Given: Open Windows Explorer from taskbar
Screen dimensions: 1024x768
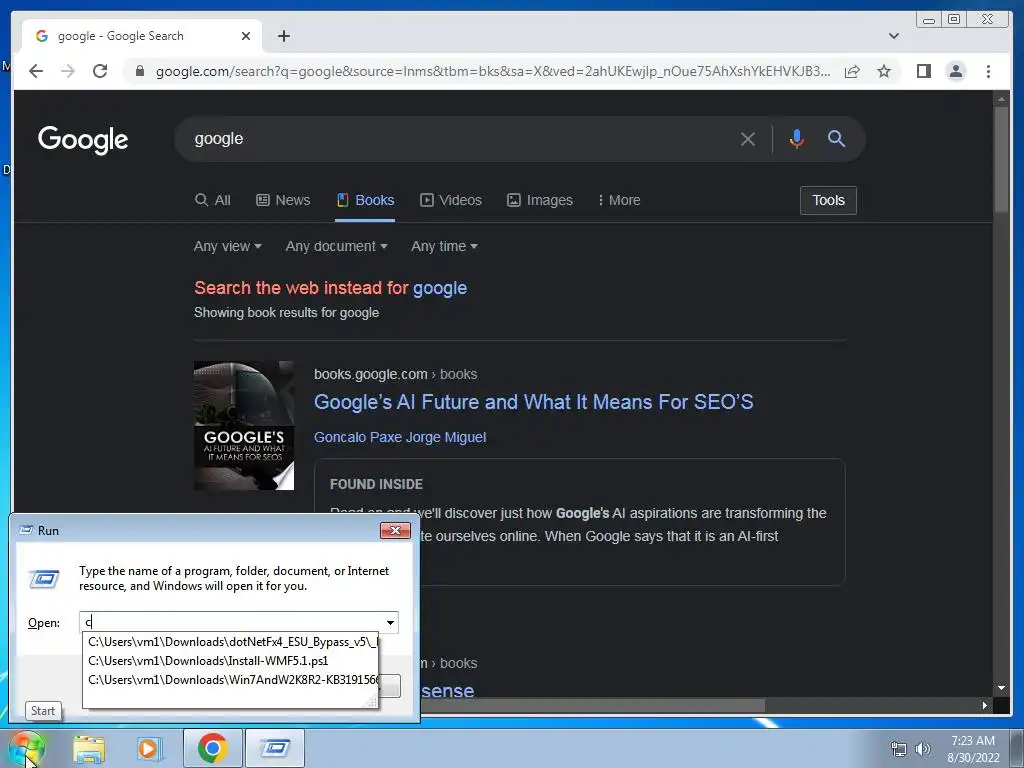Looking at the screenshot, I should pos(89,748).
